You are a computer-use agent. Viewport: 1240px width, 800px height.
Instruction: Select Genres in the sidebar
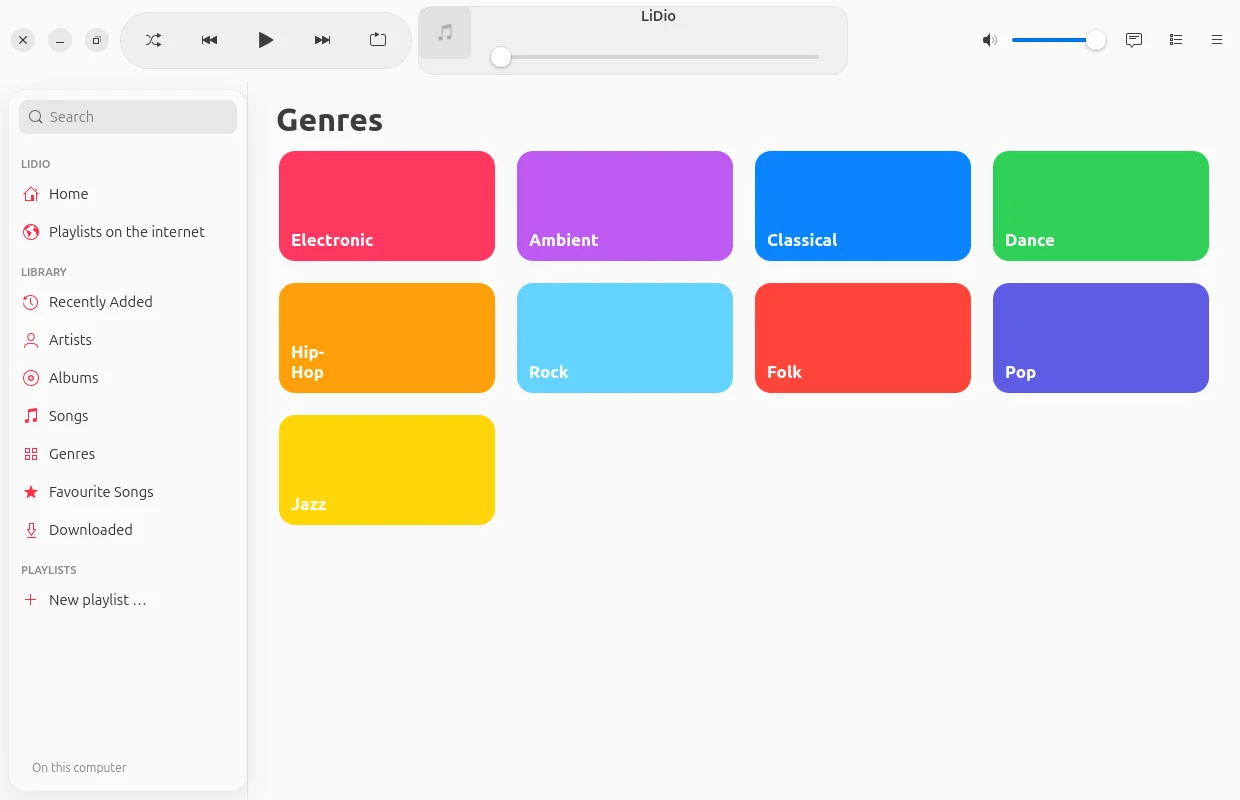[x=128, y=454]
